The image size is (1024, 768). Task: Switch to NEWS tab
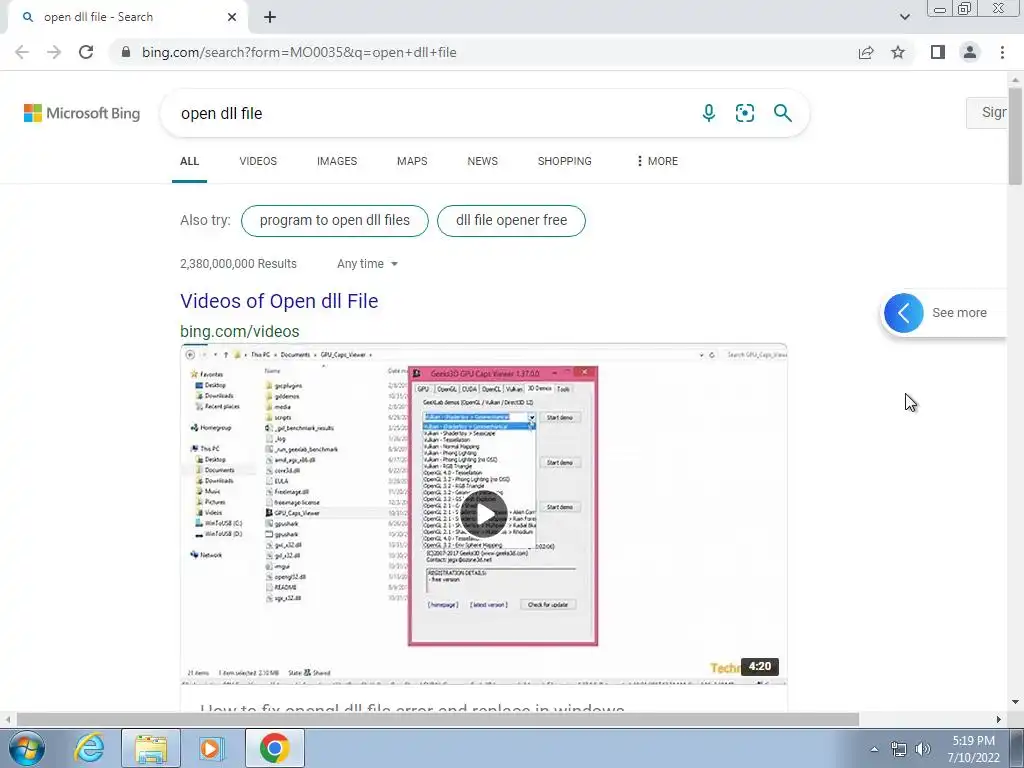[483, 161]
